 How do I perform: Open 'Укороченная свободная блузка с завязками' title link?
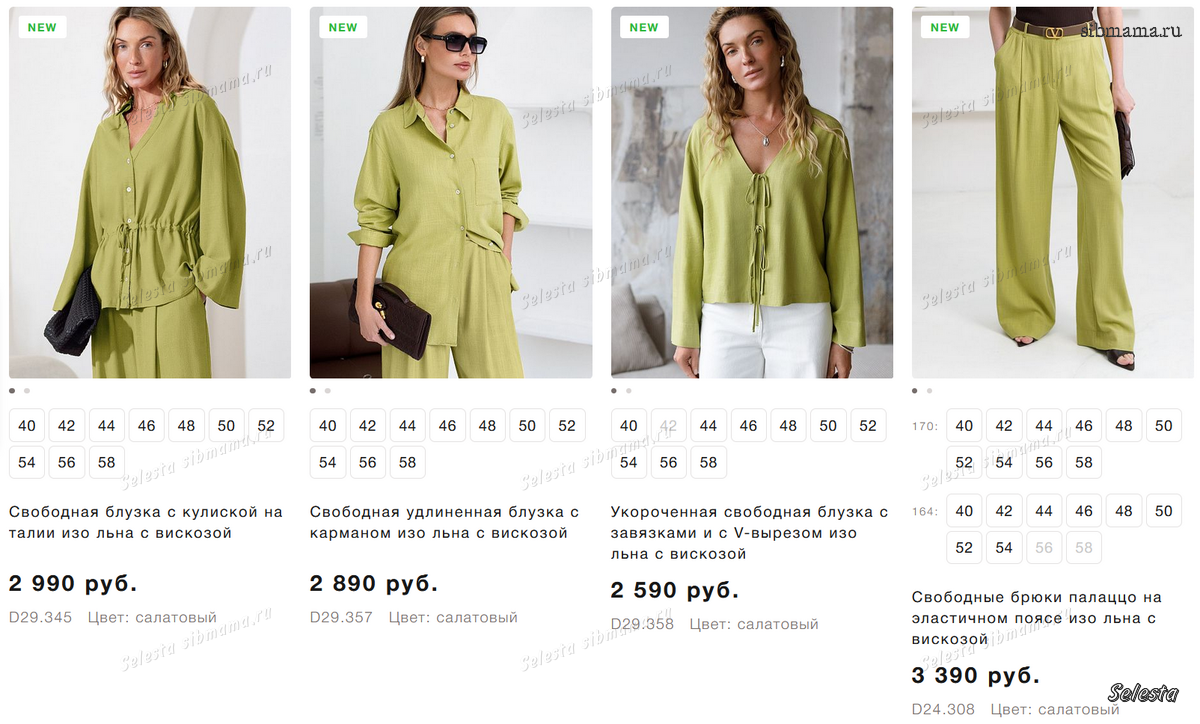[x=749, y=532]
